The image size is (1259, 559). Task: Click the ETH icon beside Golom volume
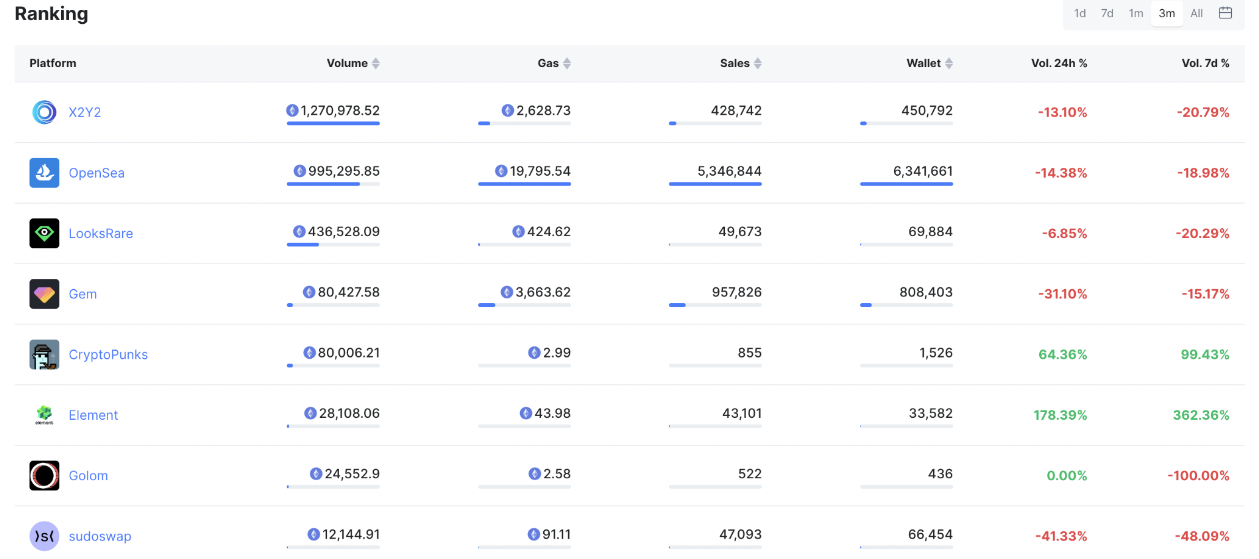pyautogui.click(x=316, y=474)
